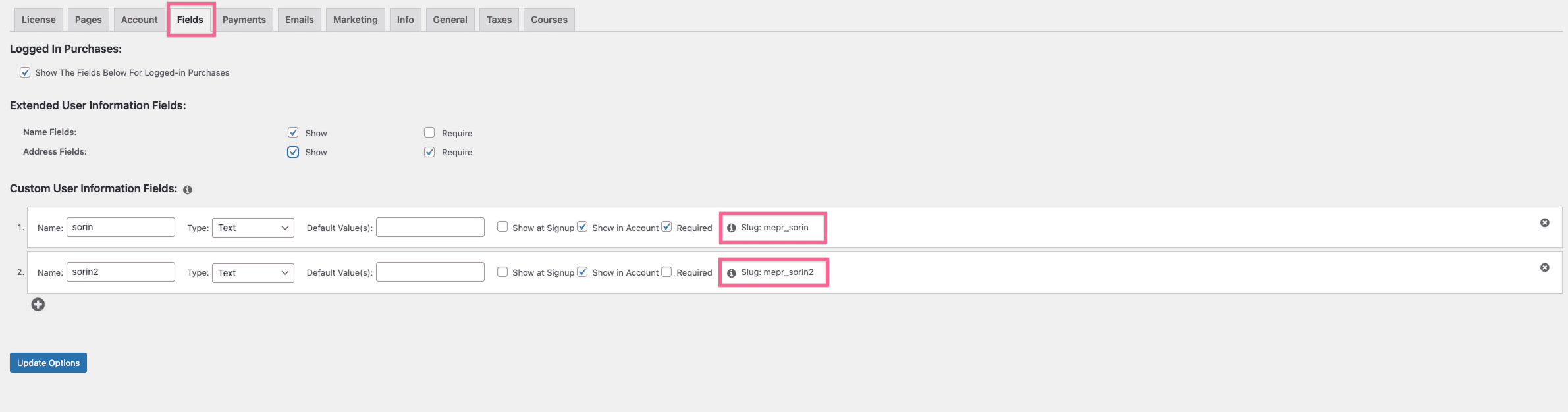Viewport: 1568px width, 412px height.
Task: Open Type dropdown for sorin2 field
Action: [253, 272]
